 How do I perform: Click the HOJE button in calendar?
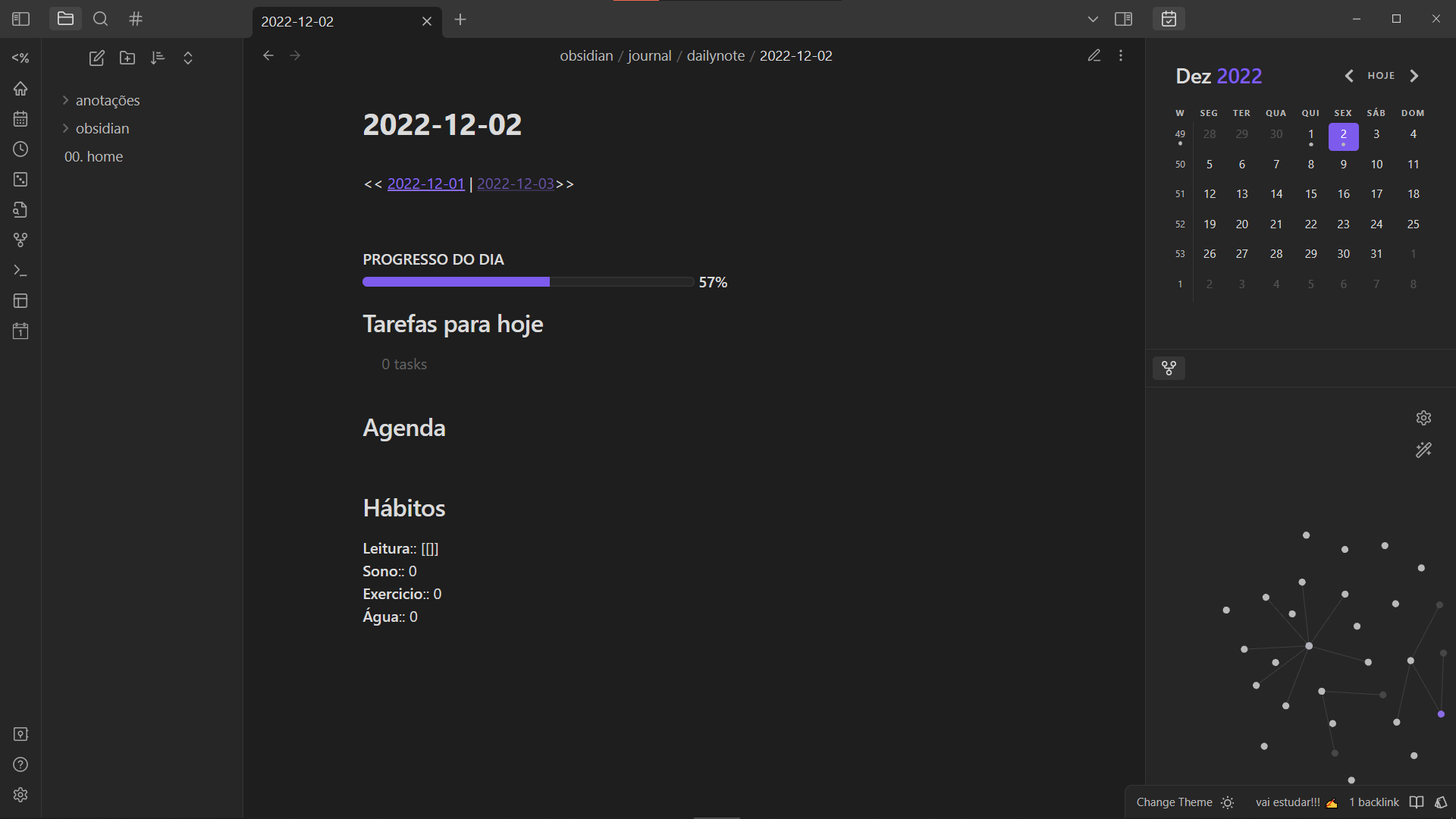click(1381, 76)
